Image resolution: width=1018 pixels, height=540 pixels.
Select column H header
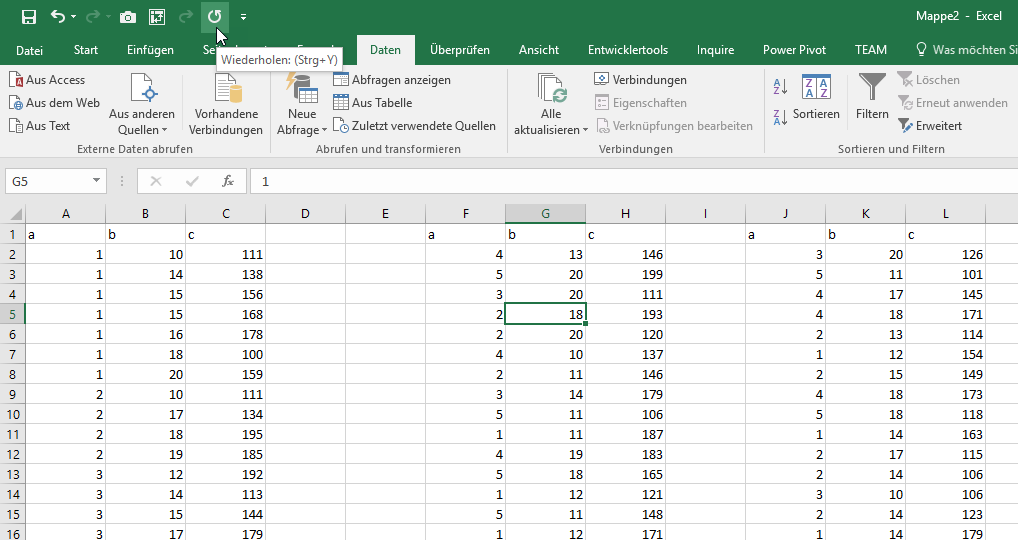point(625,214)
